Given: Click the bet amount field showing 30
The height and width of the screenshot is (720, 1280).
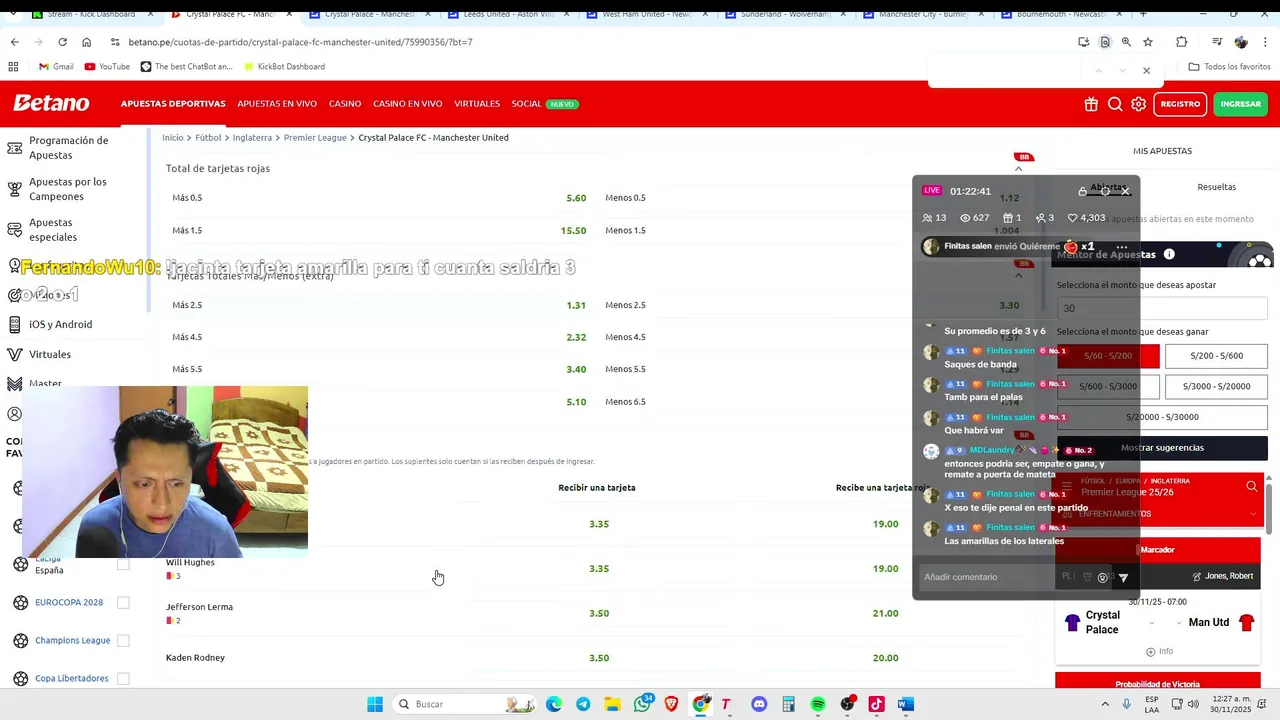Looking at the screenshot, I should point(1162,308).
